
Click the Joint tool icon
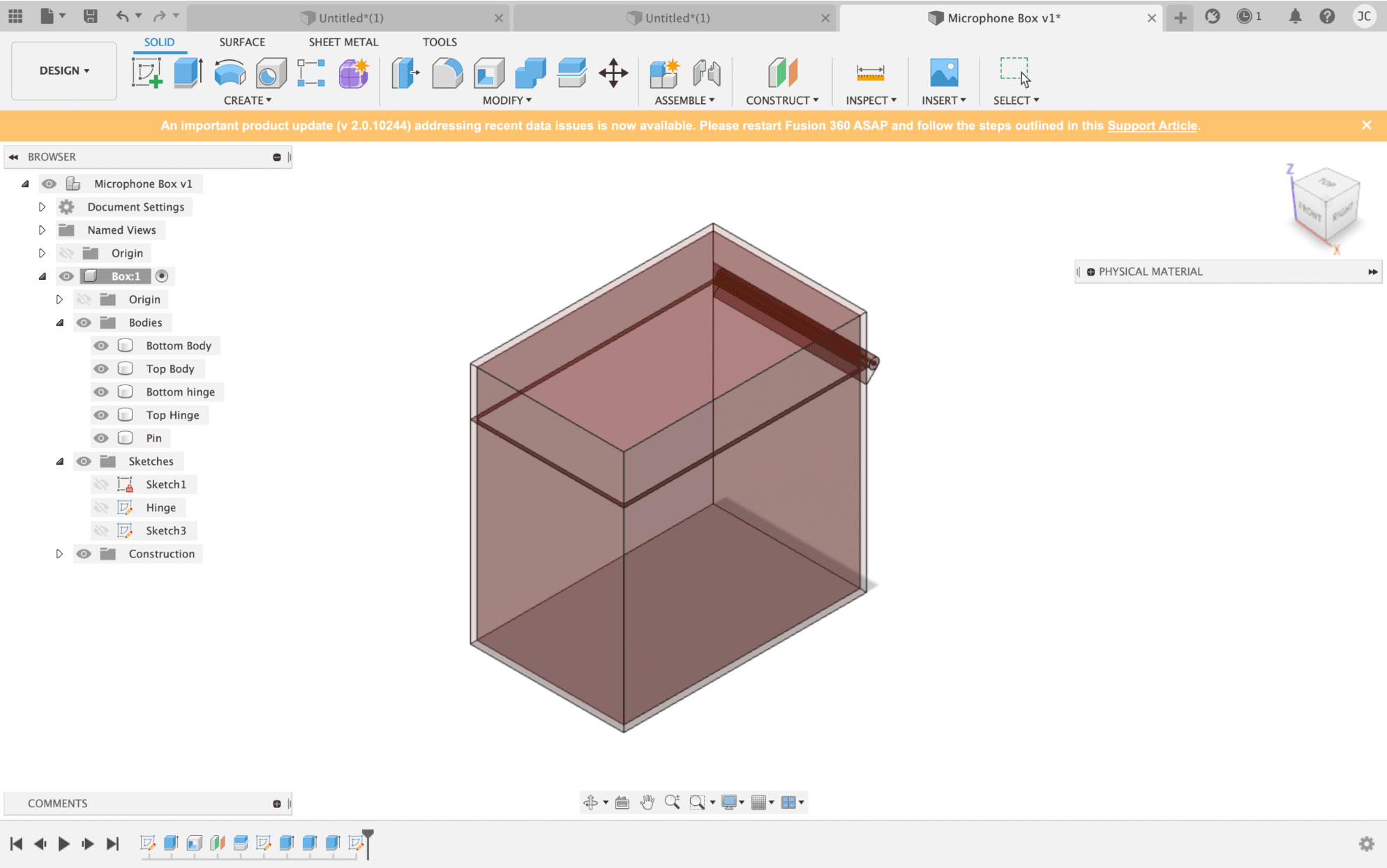(706, 73)
